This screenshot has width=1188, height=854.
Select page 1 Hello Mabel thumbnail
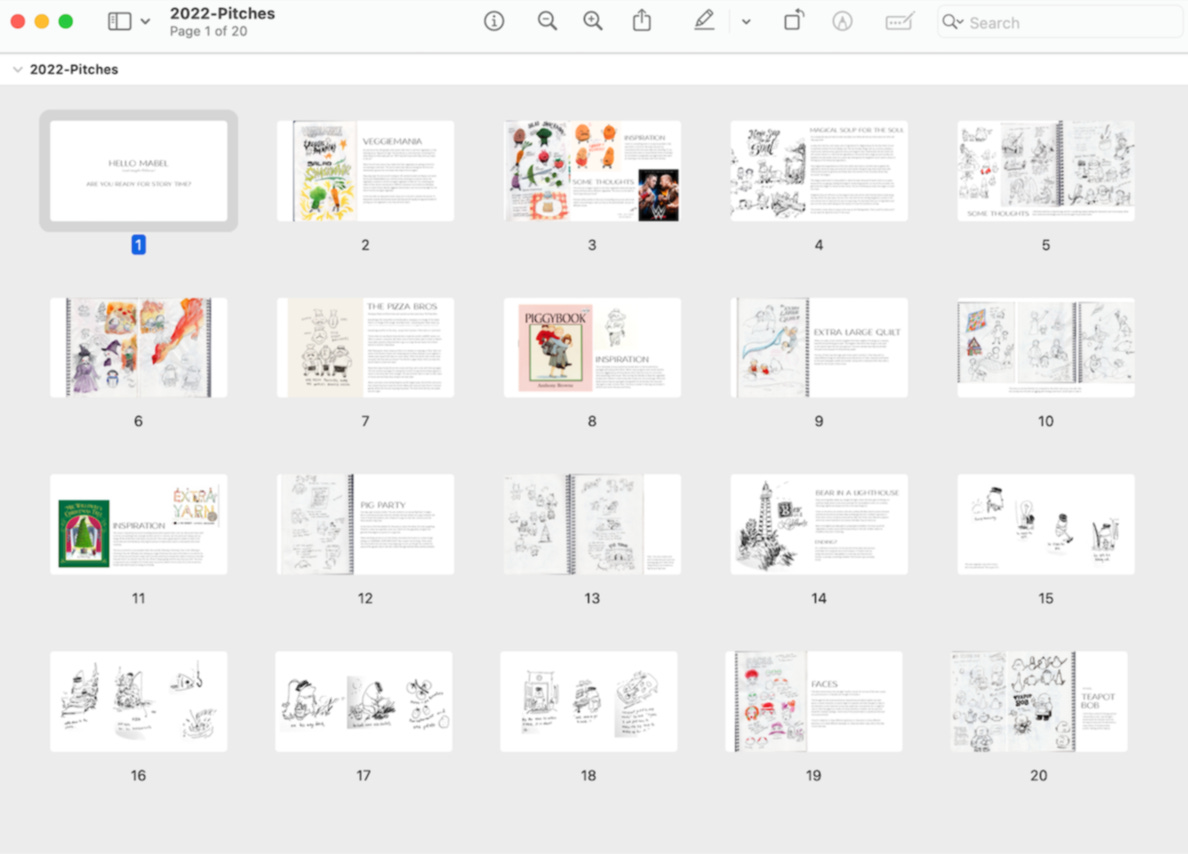(139, 170)
